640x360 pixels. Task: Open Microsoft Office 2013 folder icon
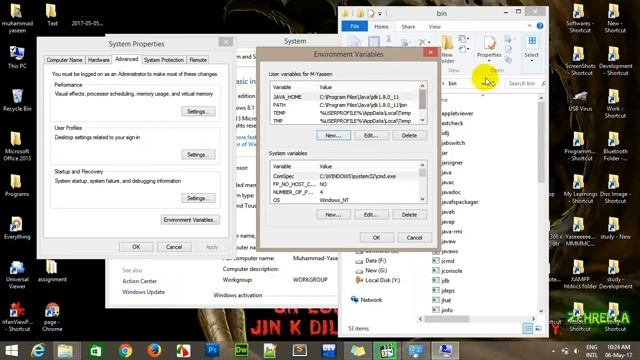coord(17,146)
